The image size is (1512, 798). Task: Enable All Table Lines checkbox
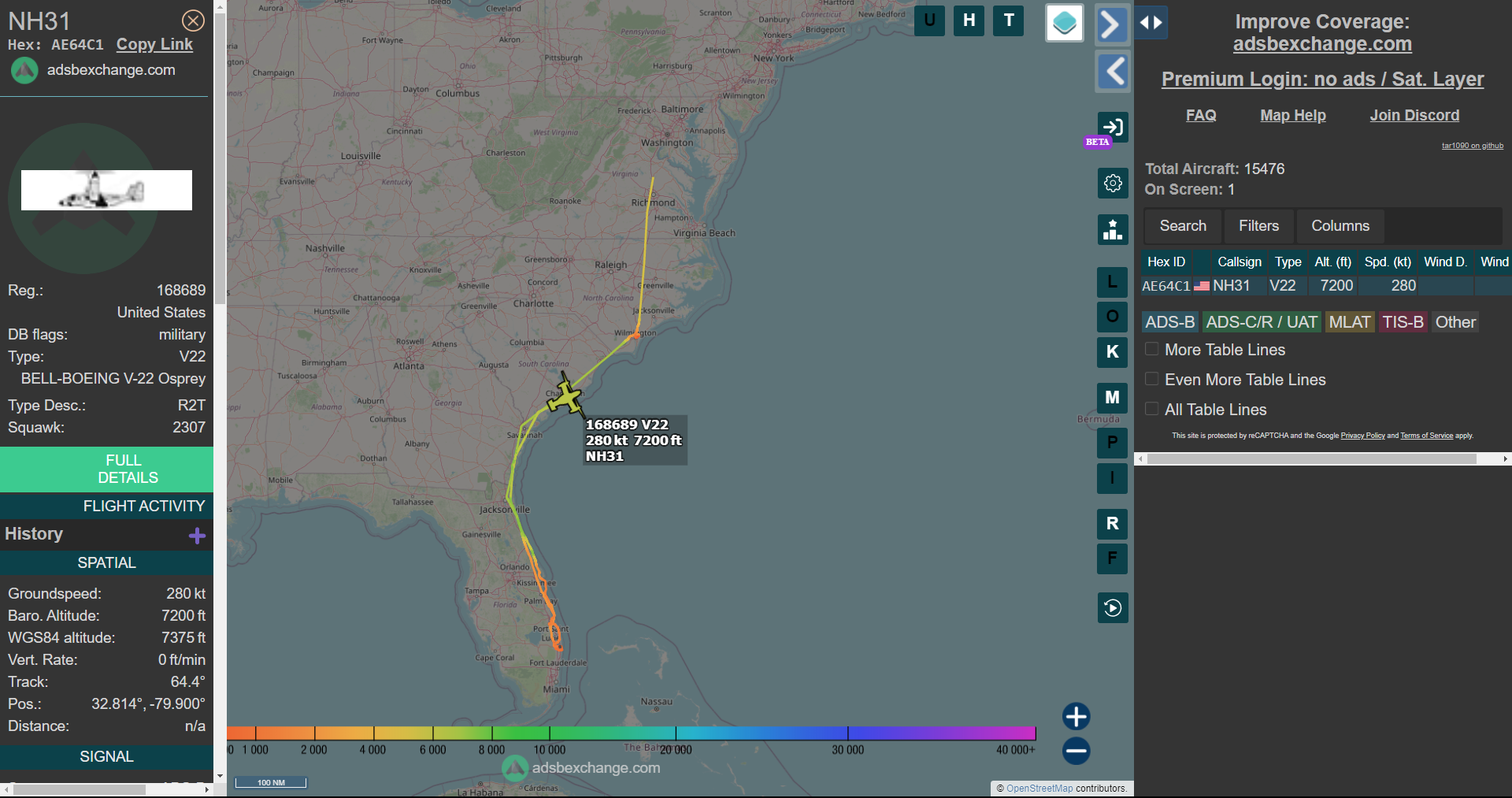pyautogui.click(x=1151, y=409)
